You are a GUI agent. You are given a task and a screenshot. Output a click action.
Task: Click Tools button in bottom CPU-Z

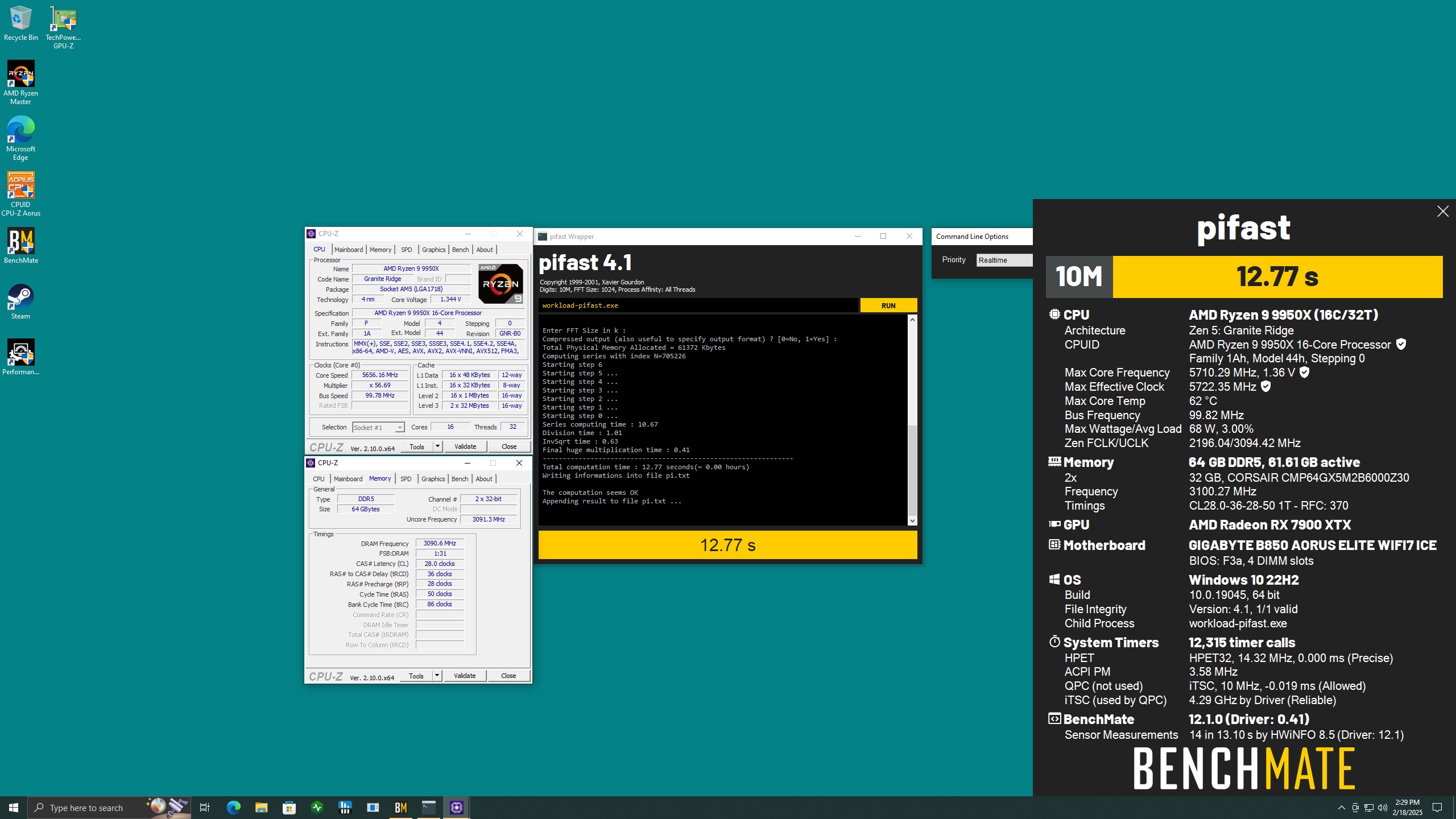(416, 676)
